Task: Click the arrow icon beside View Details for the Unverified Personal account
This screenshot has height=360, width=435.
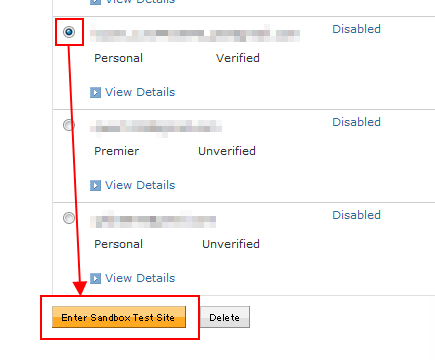Action: tap(95, 278)
